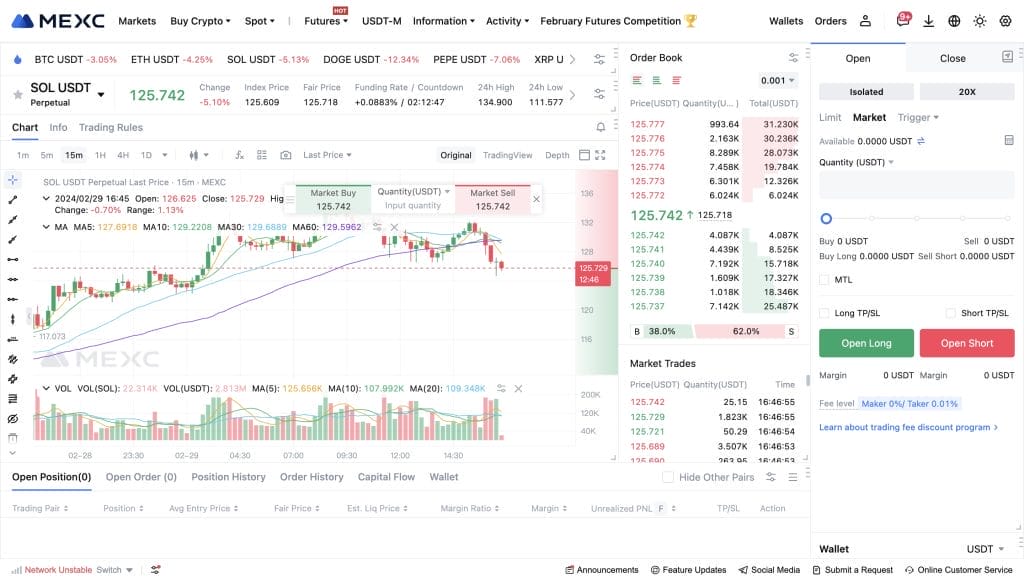Click the camera screenshot icon above chart
The image size is (1024, 581).
click(285, 155)
